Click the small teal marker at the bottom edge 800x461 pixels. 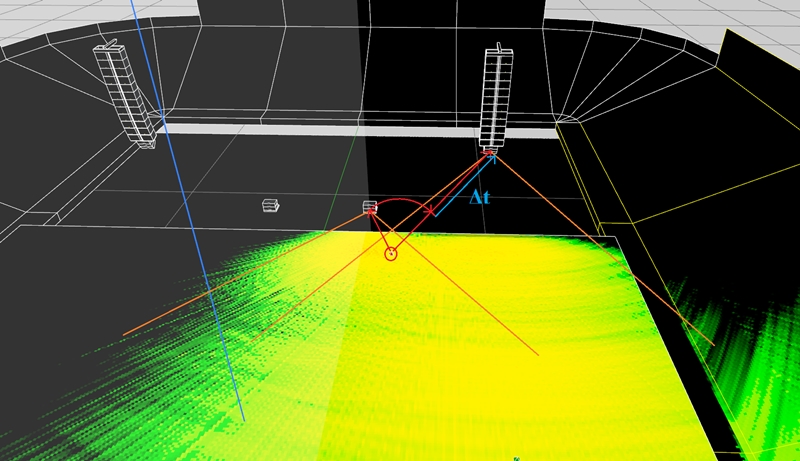(x=516, y=458)
